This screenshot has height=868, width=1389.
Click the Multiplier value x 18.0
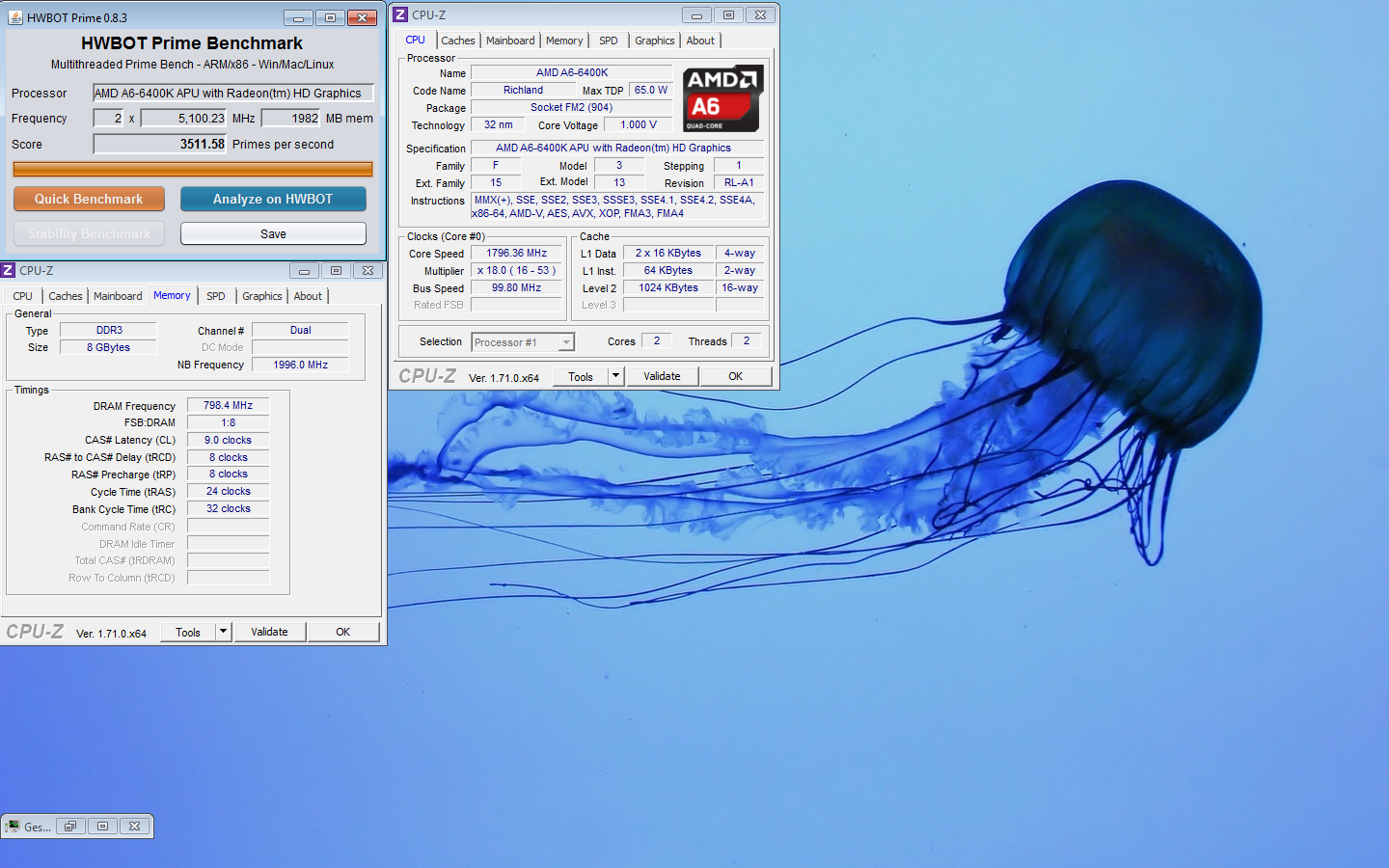point(516,270)
